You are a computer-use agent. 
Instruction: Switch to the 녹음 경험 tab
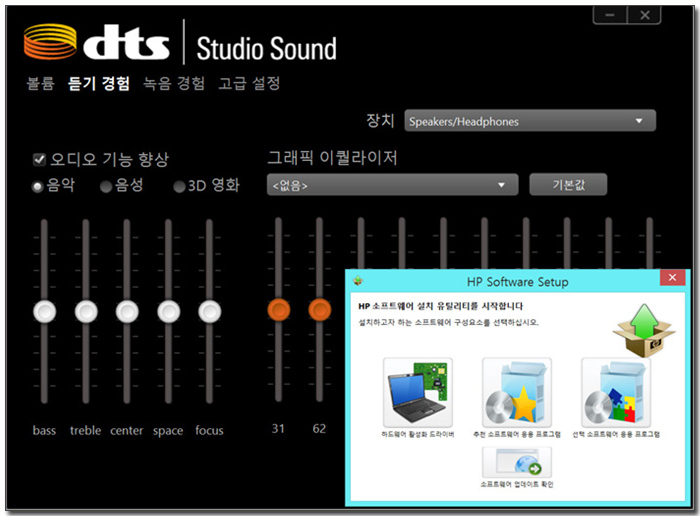[x=174, y=83]
